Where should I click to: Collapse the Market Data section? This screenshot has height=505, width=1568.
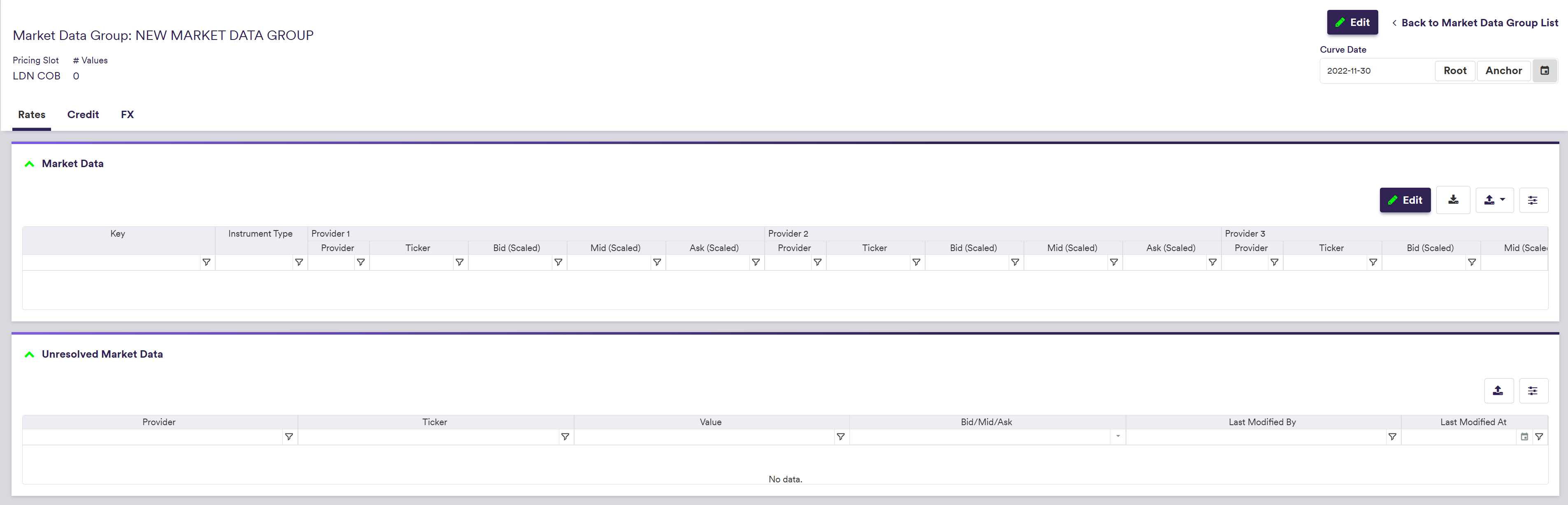pos(29,164)
